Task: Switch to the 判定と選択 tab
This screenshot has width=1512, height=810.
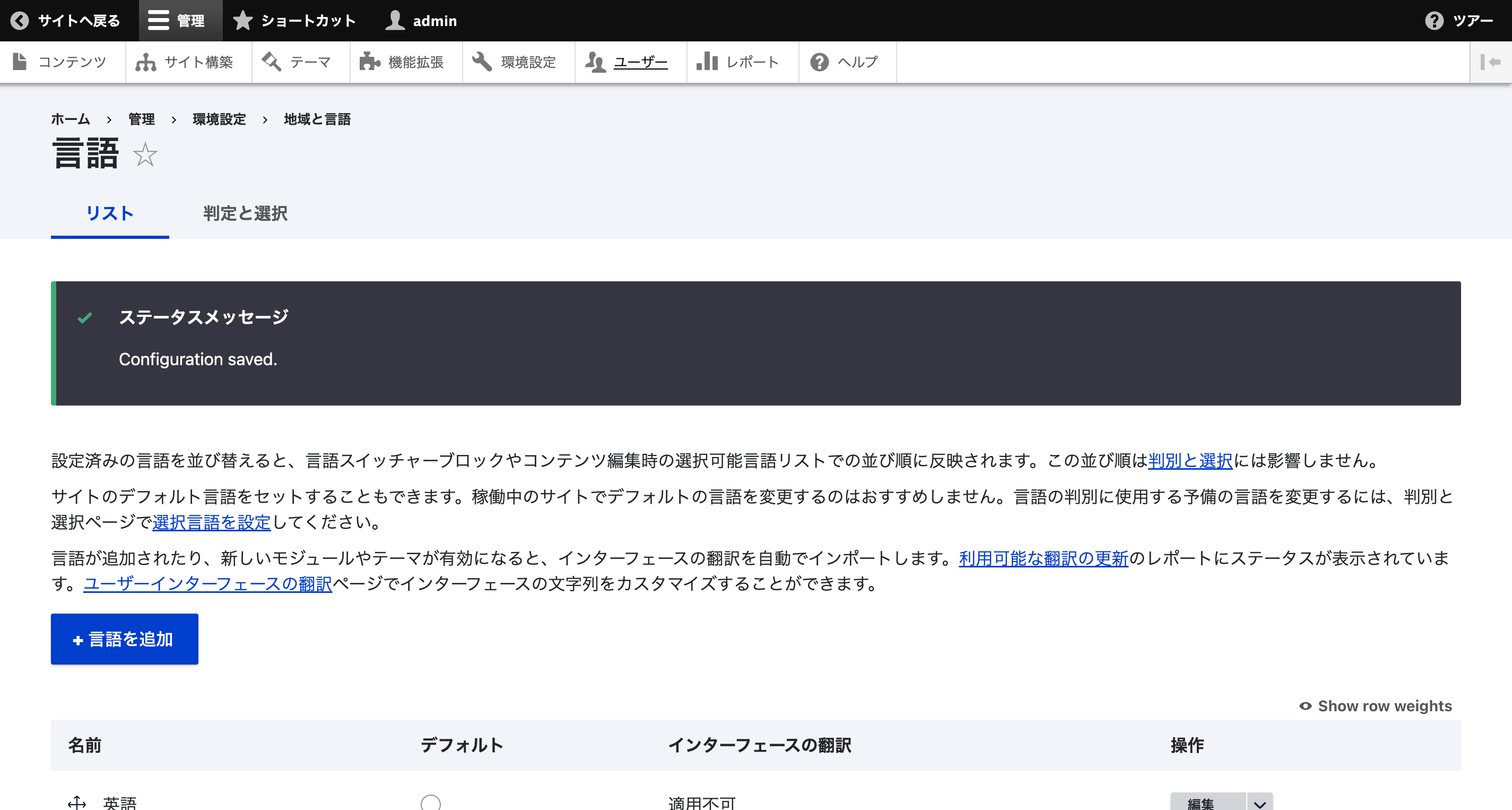Action: click(244, 214)
